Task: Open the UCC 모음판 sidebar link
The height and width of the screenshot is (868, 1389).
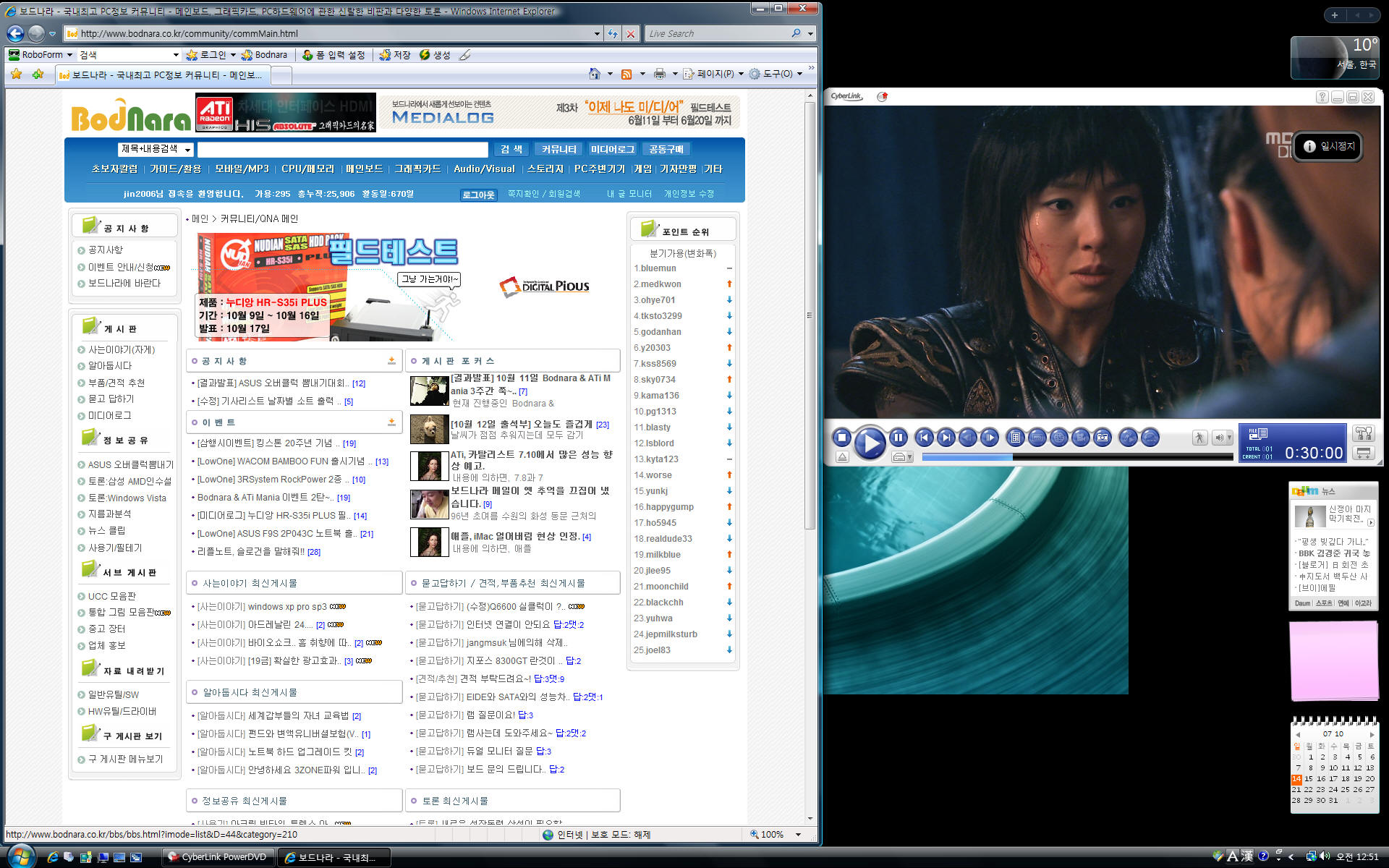Action: 112,596
